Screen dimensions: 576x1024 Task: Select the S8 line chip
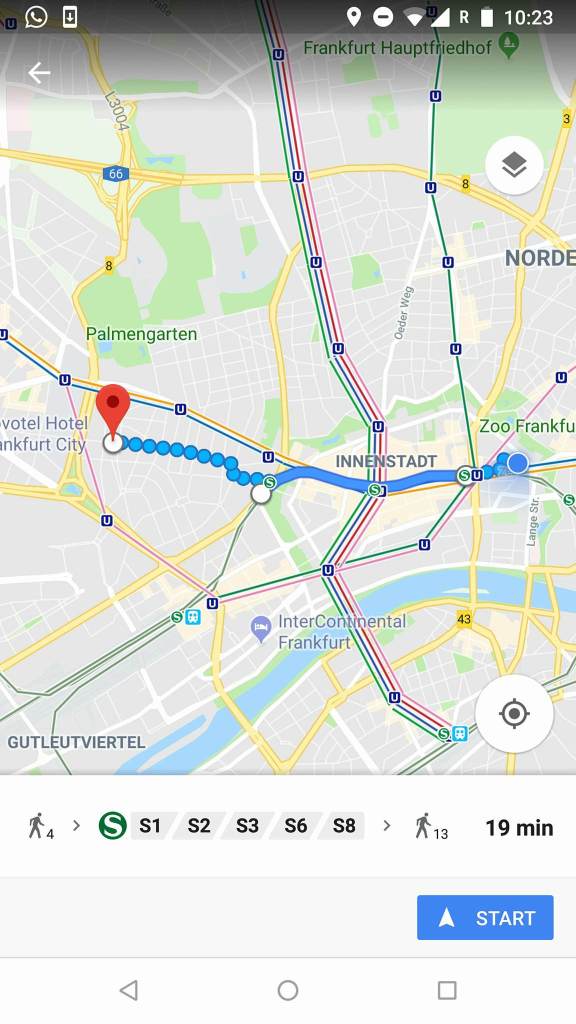344,826
